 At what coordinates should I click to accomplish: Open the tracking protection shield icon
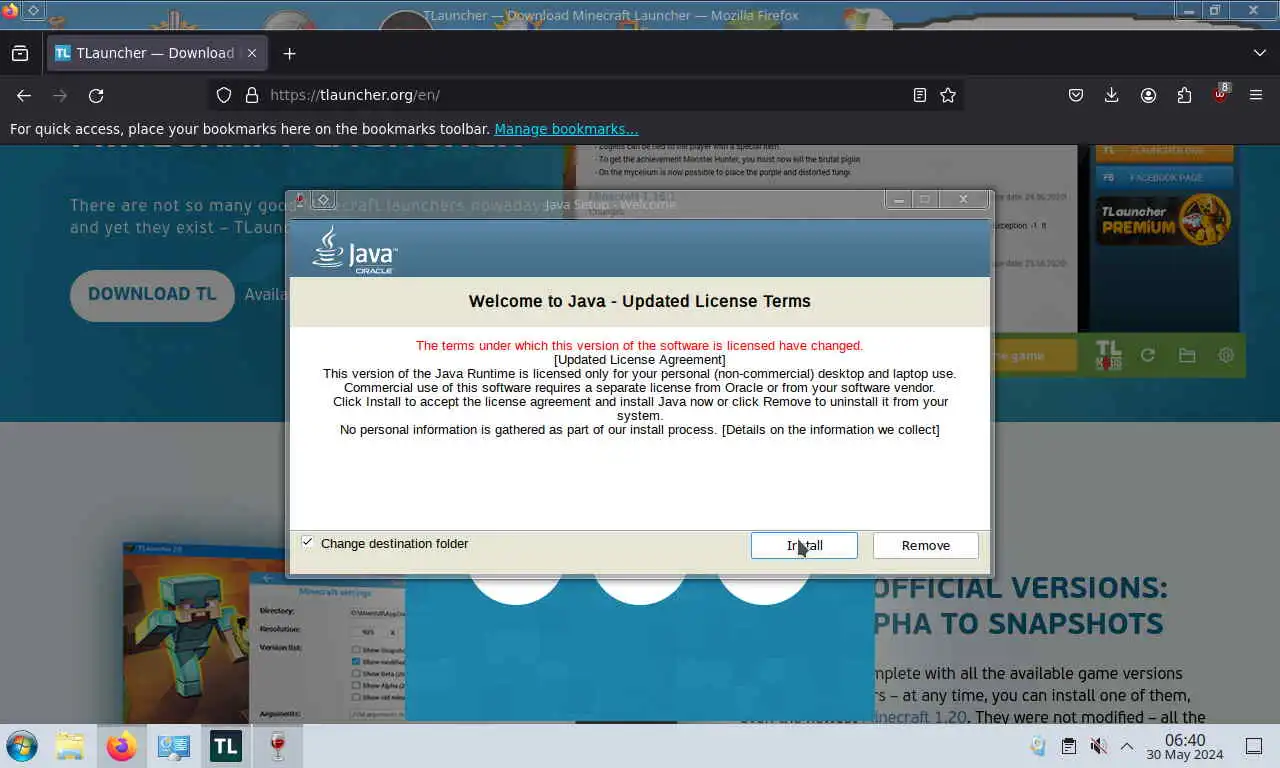tap(224, 95)
